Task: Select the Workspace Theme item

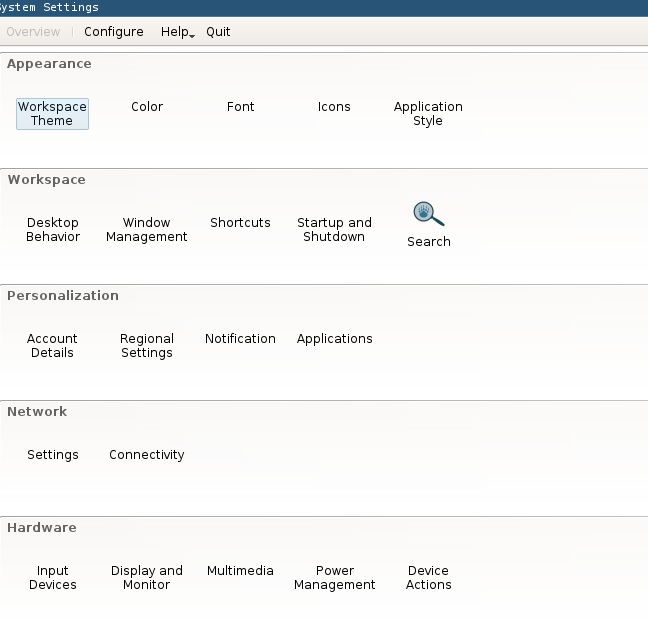Action: click(x=52, y=114)
